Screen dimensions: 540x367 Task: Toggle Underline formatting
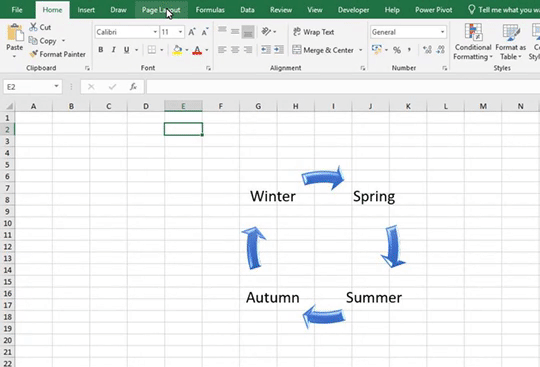click(126, 50)
